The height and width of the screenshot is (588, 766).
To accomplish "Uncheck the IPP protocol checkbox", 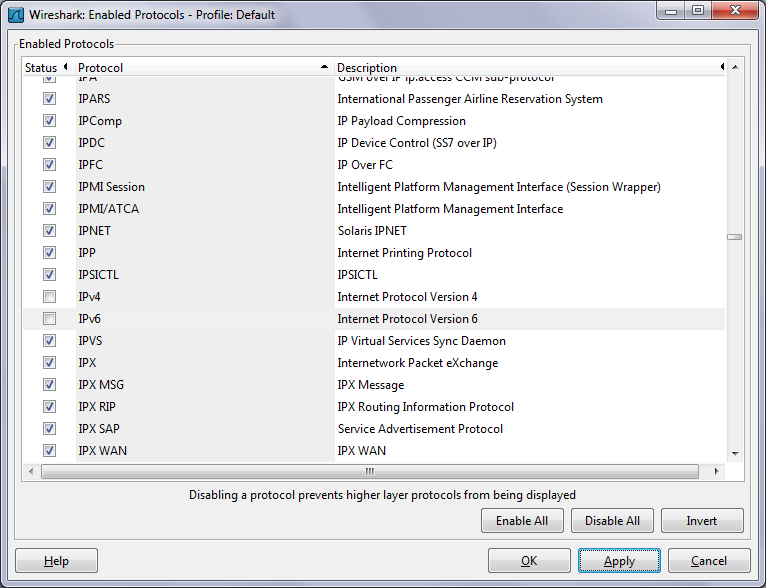I will (x=49, y=252).
